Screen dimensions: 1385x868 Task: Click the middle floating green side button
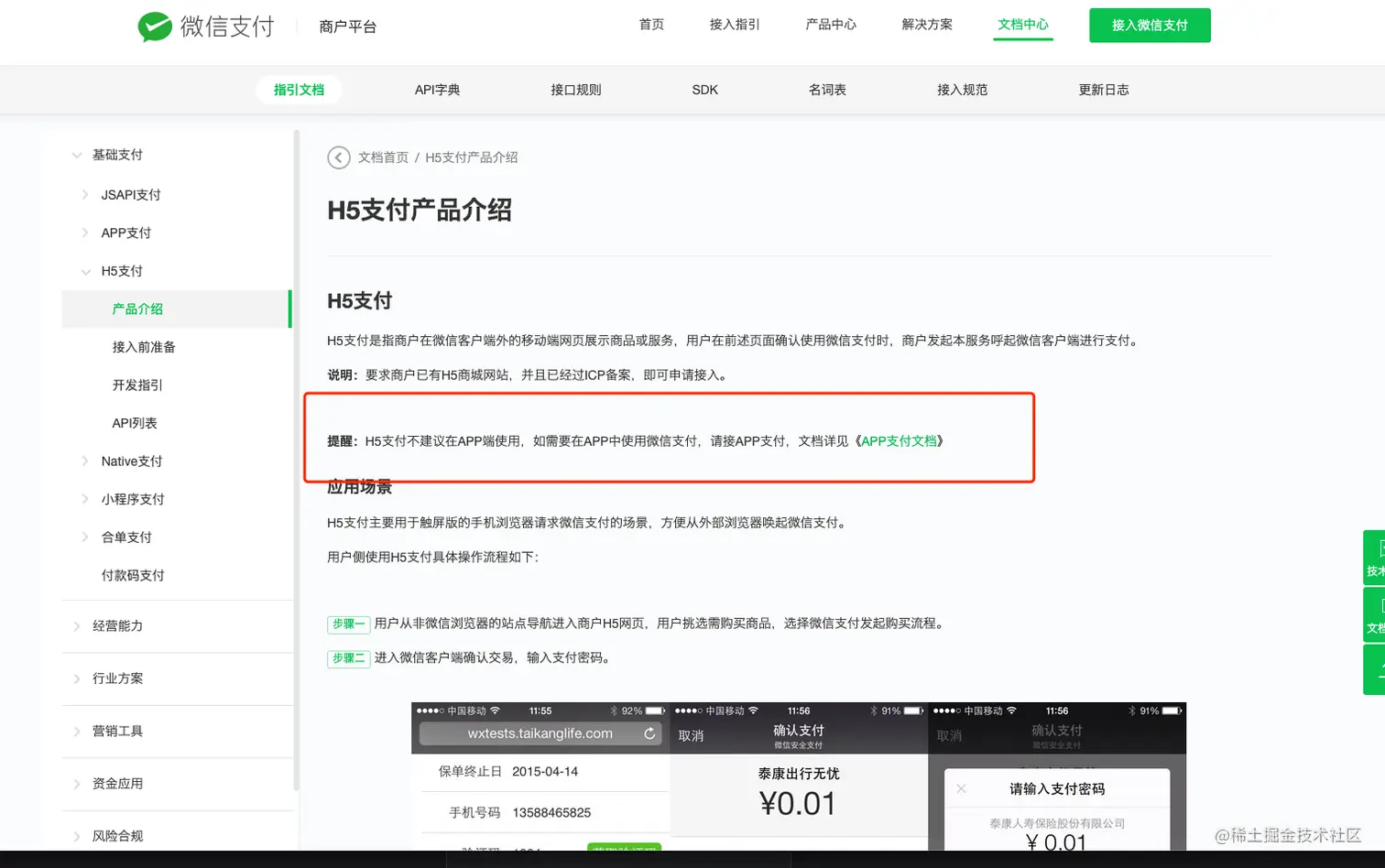coord(1374,614)
